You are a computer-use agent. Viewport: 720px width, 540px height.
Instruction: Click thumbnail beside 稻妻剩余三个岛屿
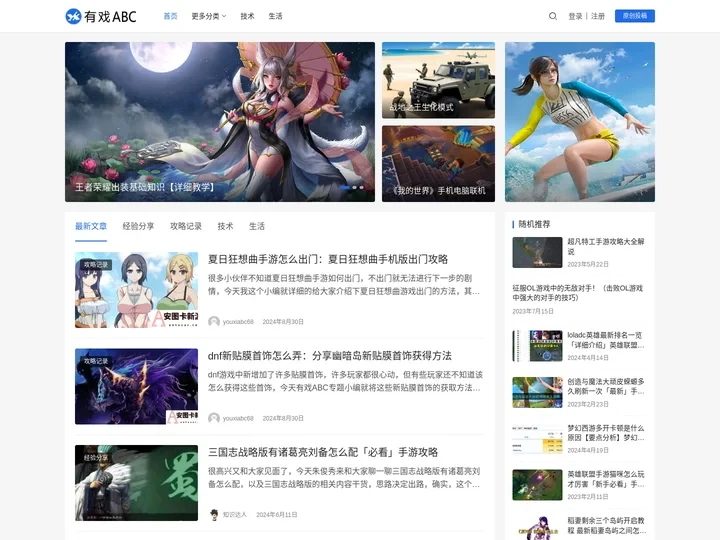[x=537, y=528]
